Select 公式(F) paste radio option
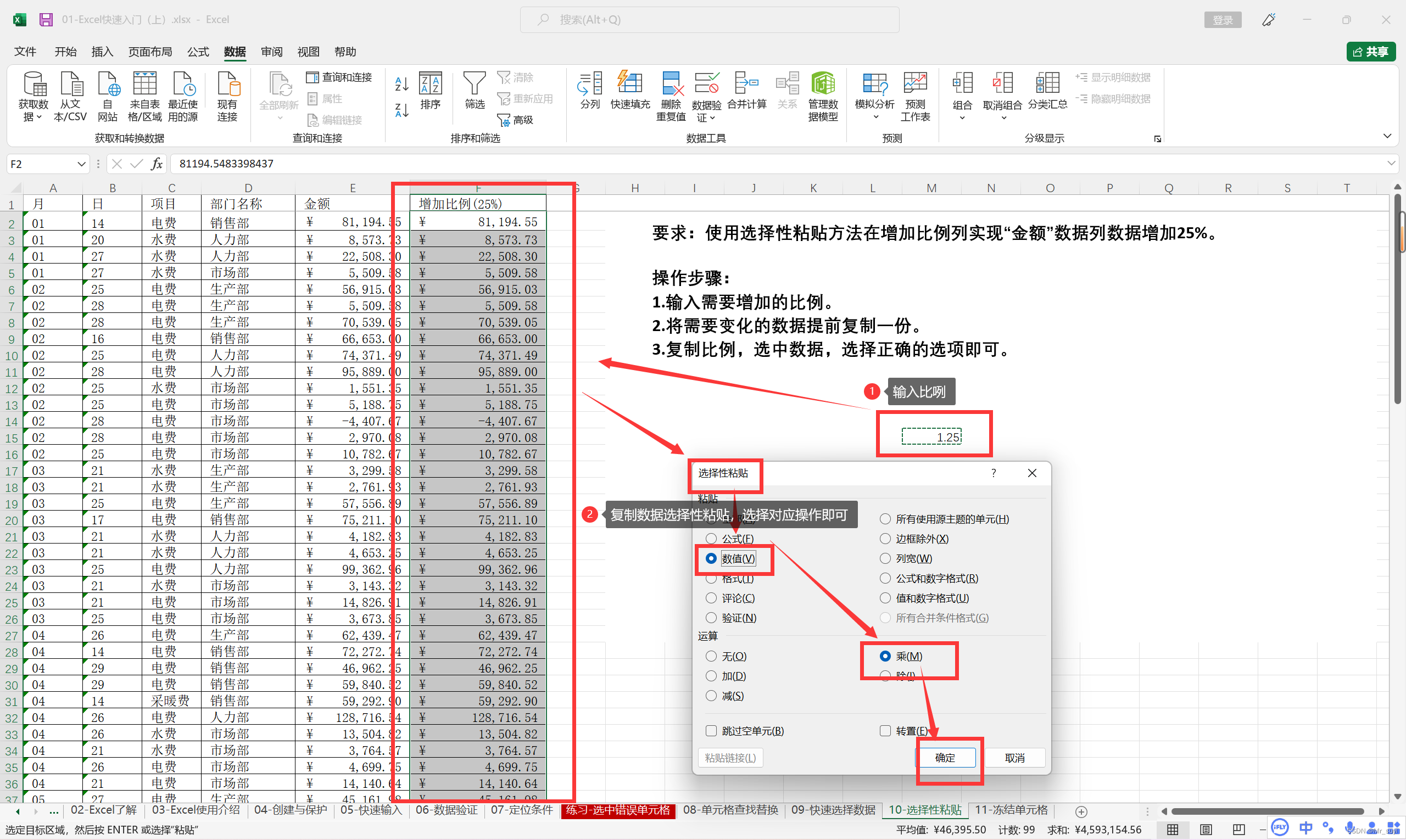 pyautogui.click(x=711, y=538)
